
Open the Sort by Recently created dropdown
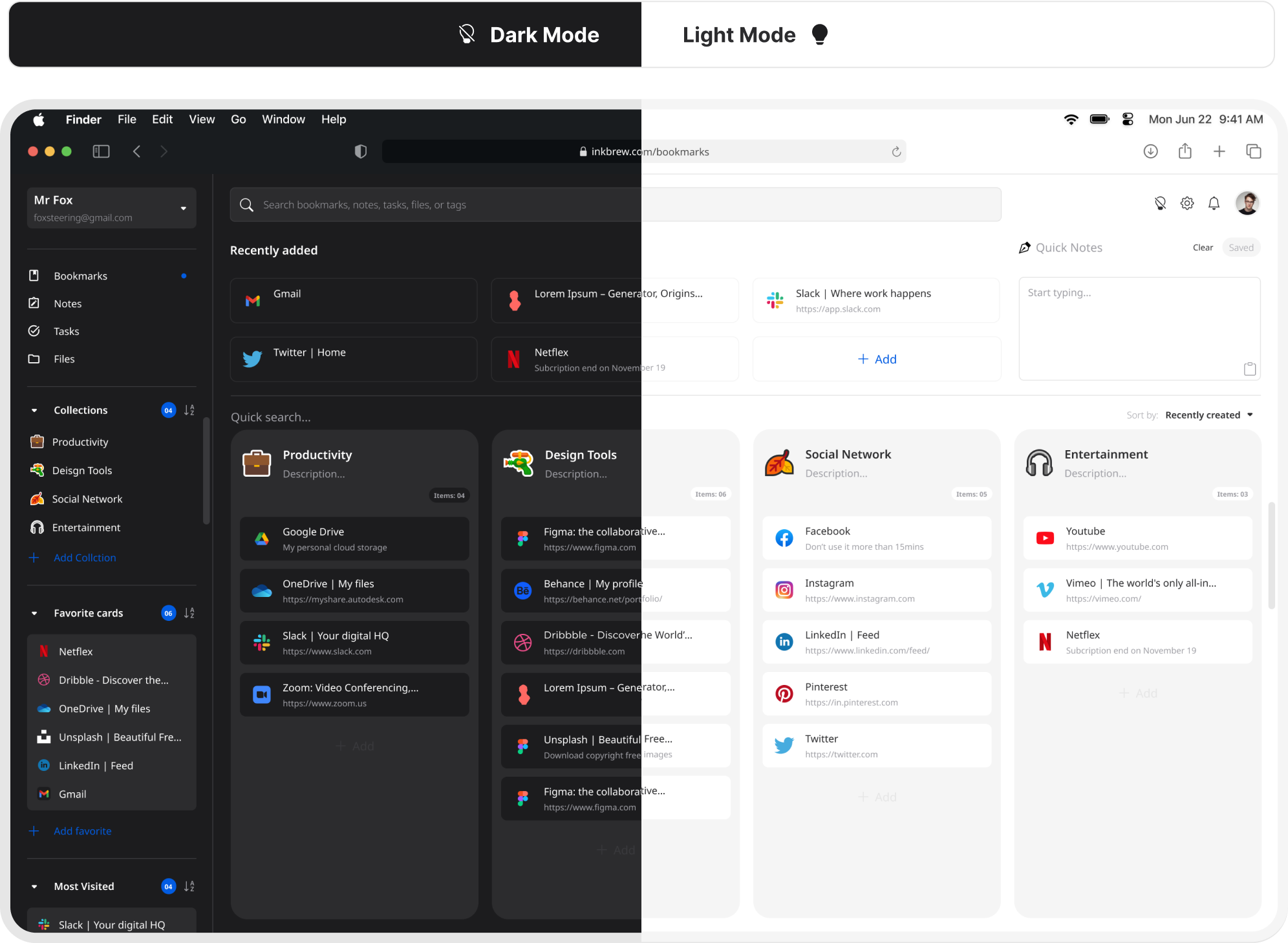point(1208,415)
